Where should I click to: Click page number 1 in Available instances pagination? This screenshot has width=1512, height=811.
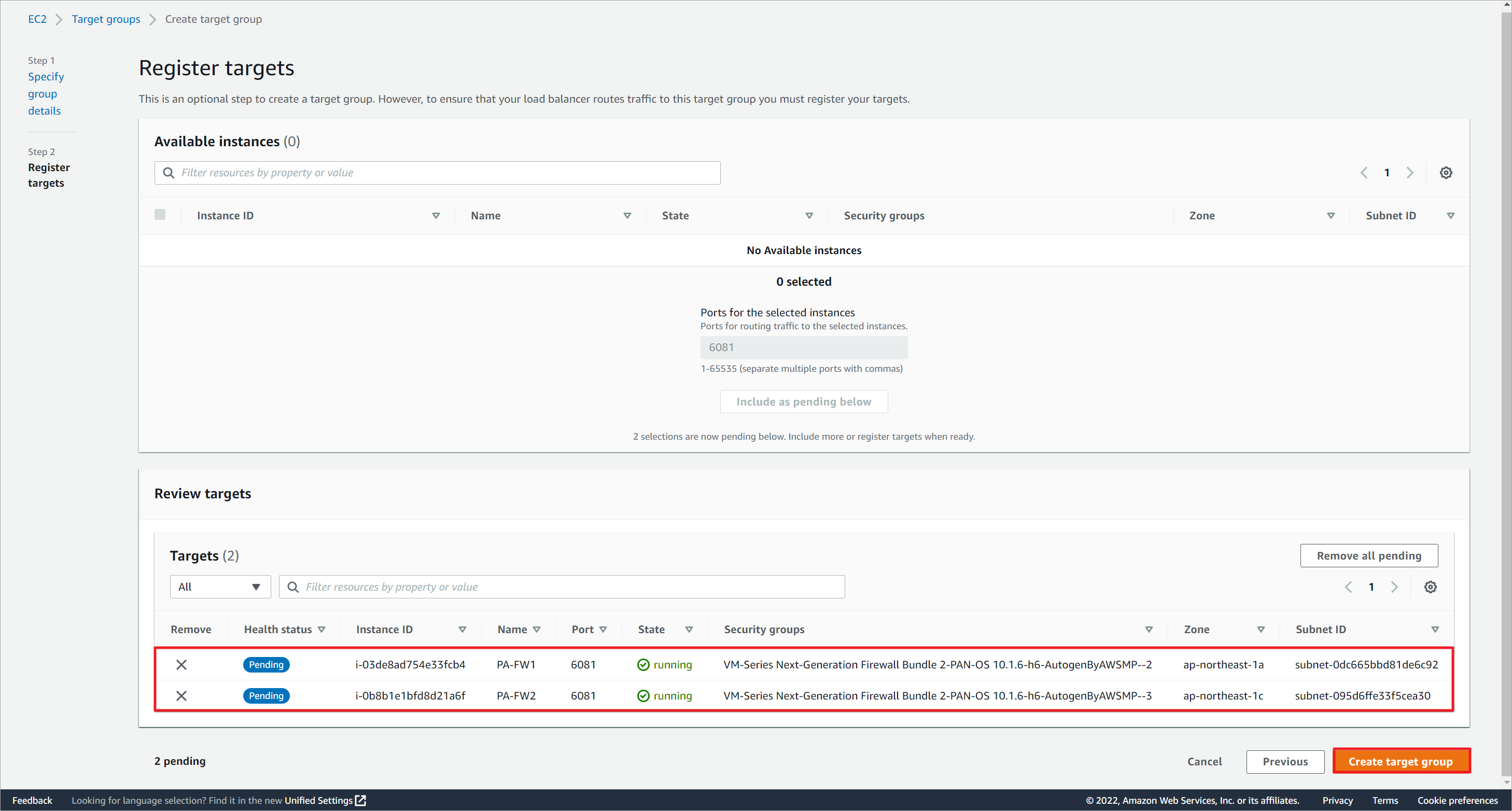pyautogui.click(x=1387, y=173)
